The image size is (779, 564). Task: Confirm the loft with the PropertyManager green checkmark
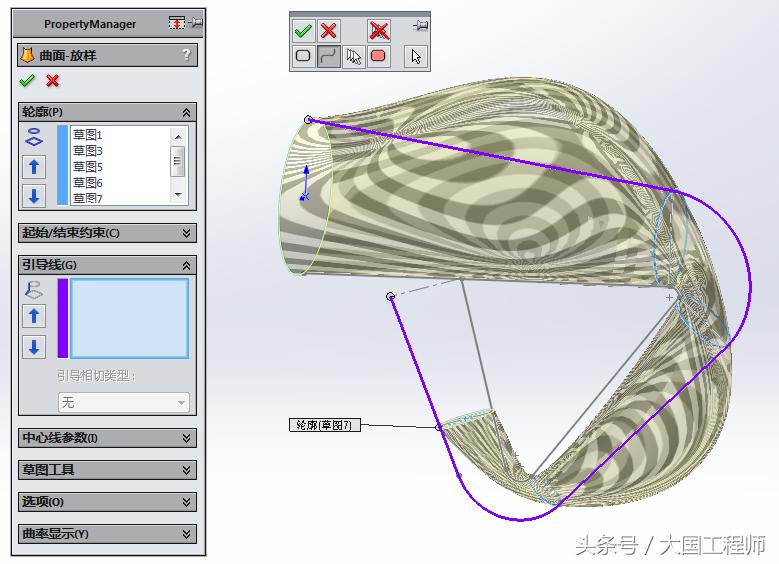click(x=27, y=80)
